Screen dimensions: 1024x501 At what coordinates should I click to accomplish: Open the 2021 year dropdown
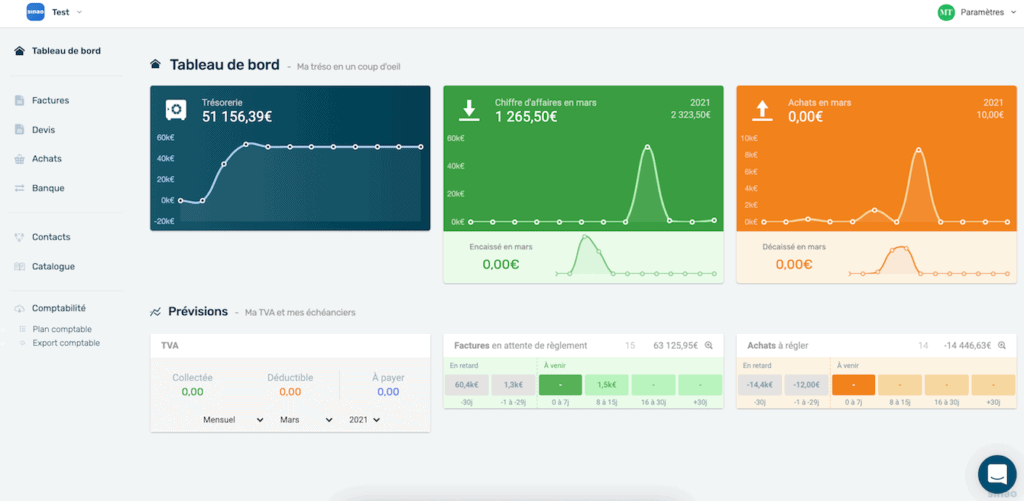364,420
